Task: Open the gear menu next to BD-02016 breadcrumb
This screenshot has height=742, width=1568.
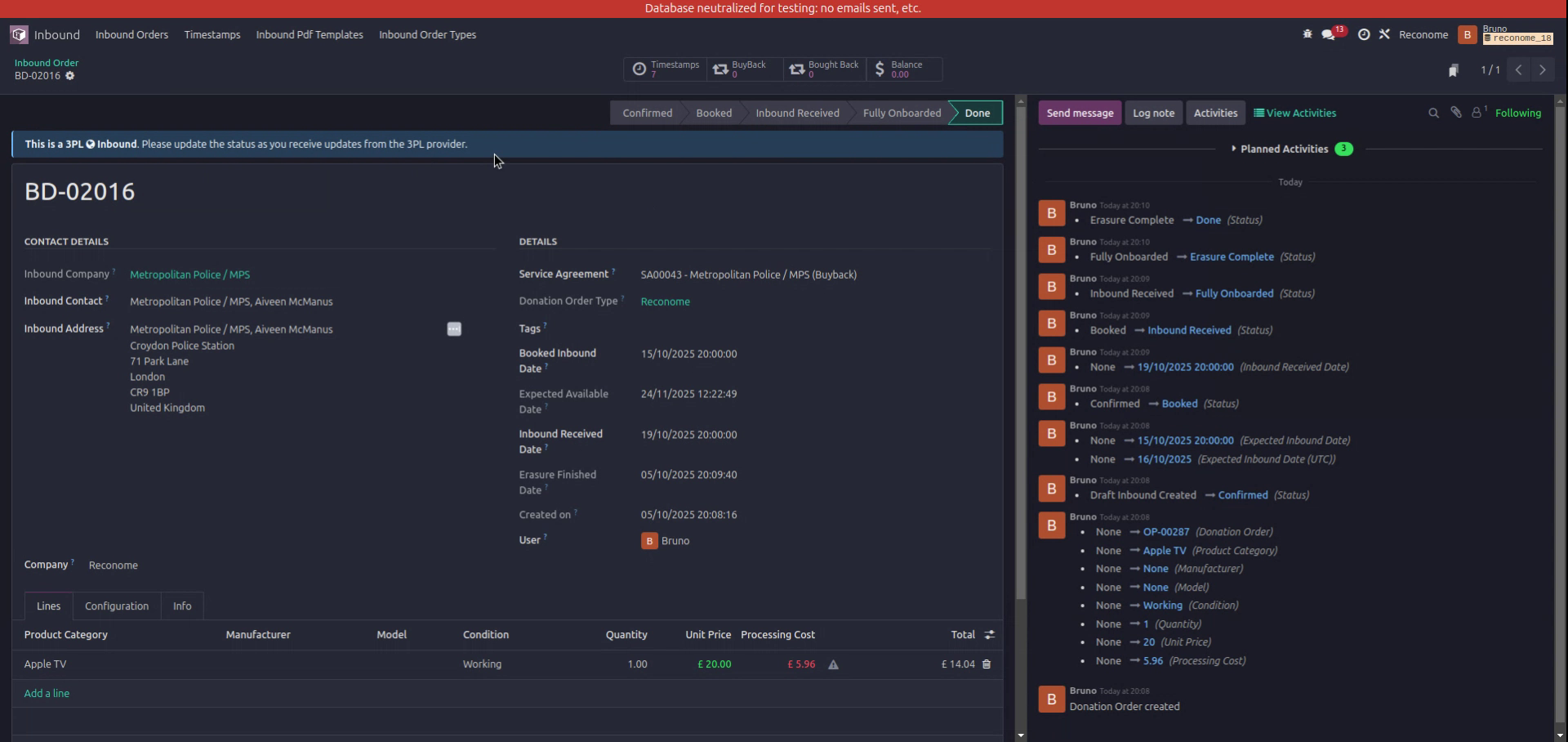Action: 70,76
